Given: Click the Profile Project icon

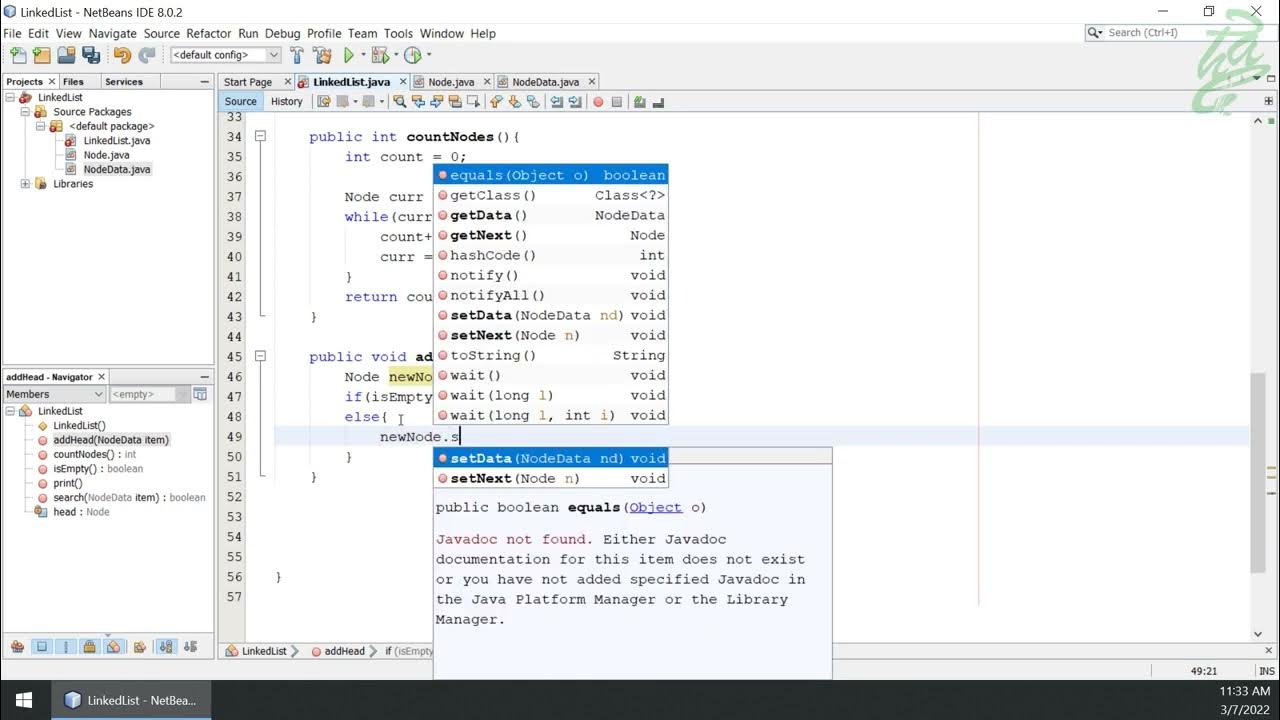Looking at the screenshot, I should pos(412,55).
